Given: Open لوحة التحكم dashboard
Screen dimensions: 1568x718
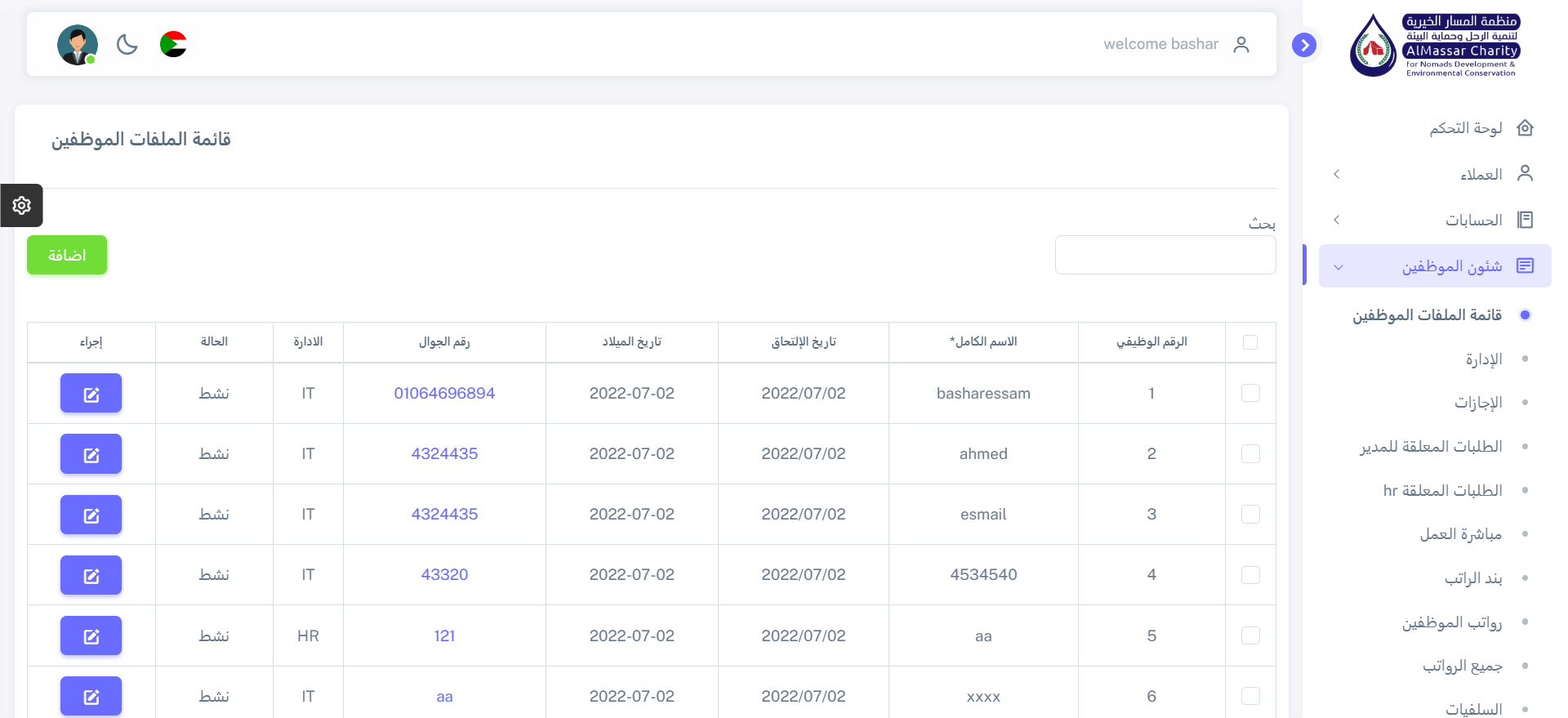Looking at the screenshot, I should click(1466, 128).
